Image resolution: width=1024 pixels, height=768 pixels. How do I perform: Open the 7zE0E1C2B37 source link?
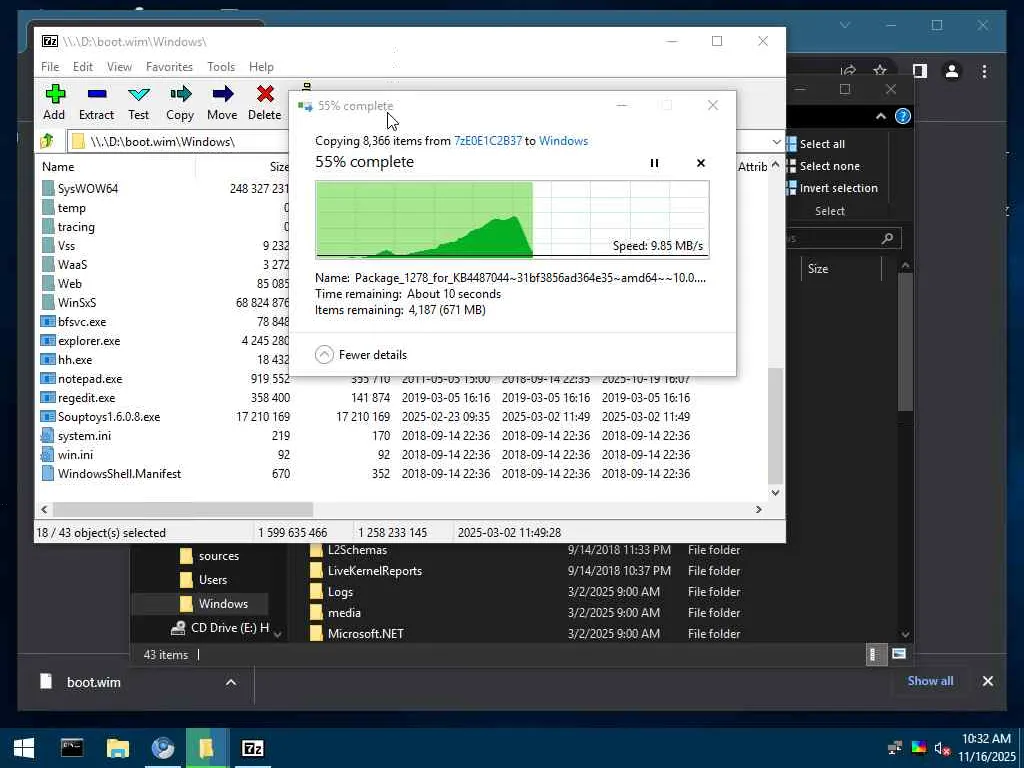point(488,140)
